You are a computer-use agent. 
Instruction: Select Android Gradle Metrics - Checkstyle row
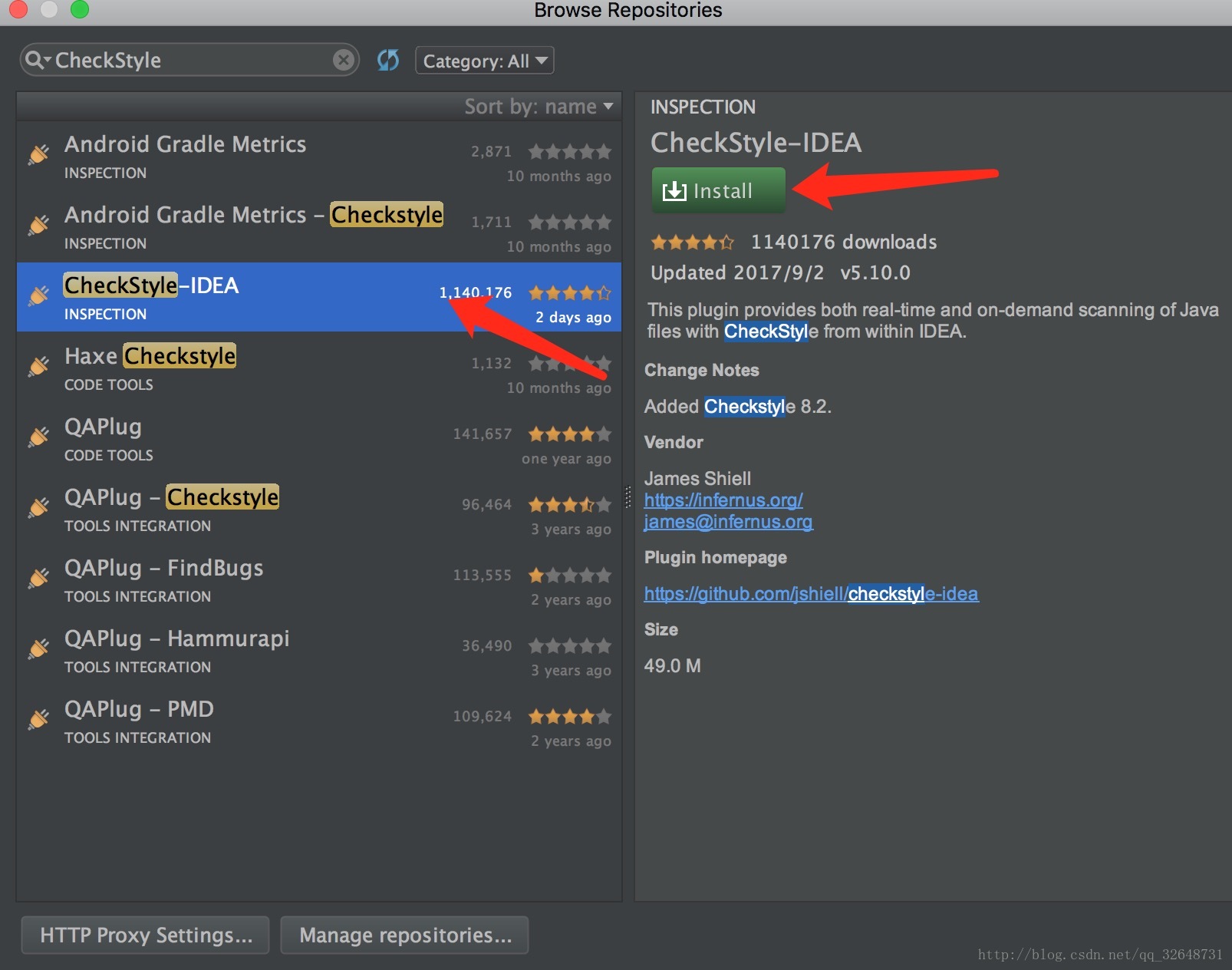click(x=319, y=227)
